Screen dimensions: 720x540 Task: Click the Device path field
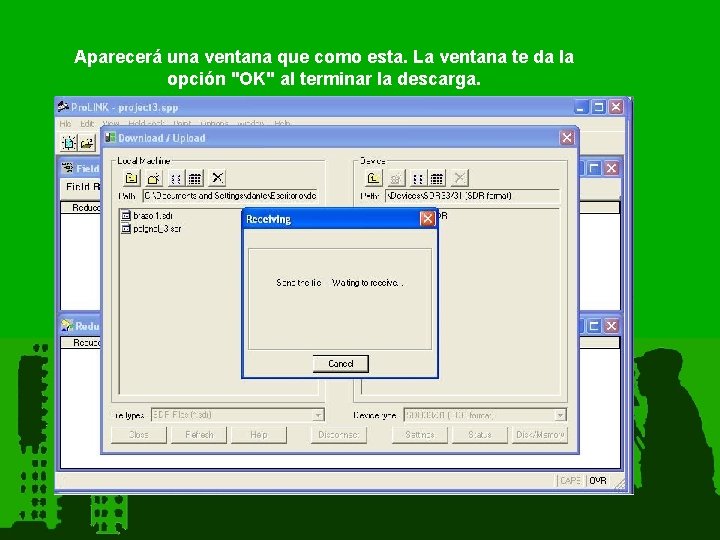click(472, 196)
